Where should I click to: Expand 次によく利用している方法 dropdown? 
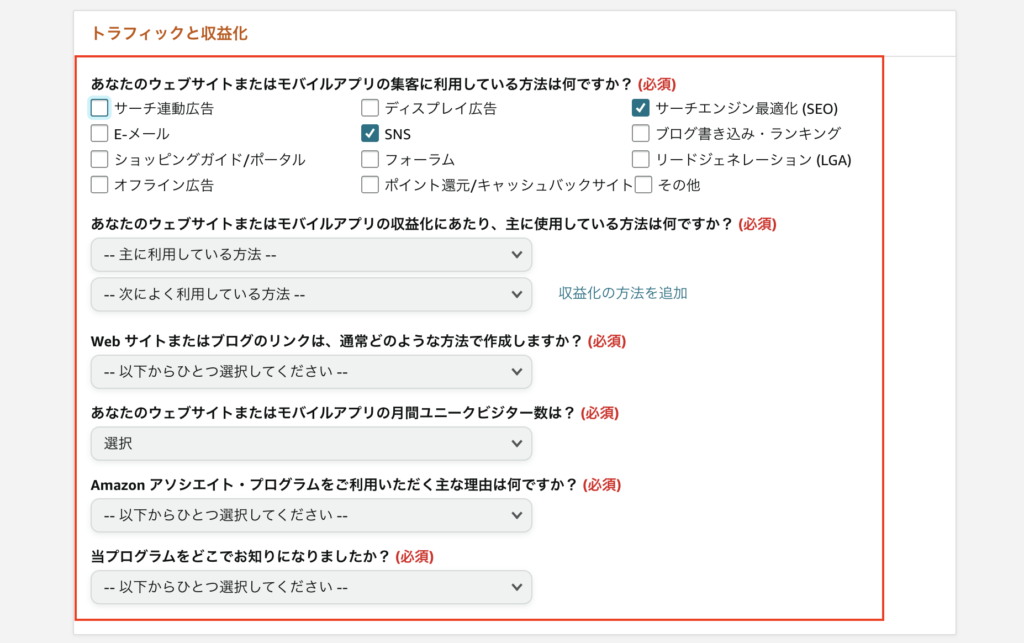tap(312, 294)
